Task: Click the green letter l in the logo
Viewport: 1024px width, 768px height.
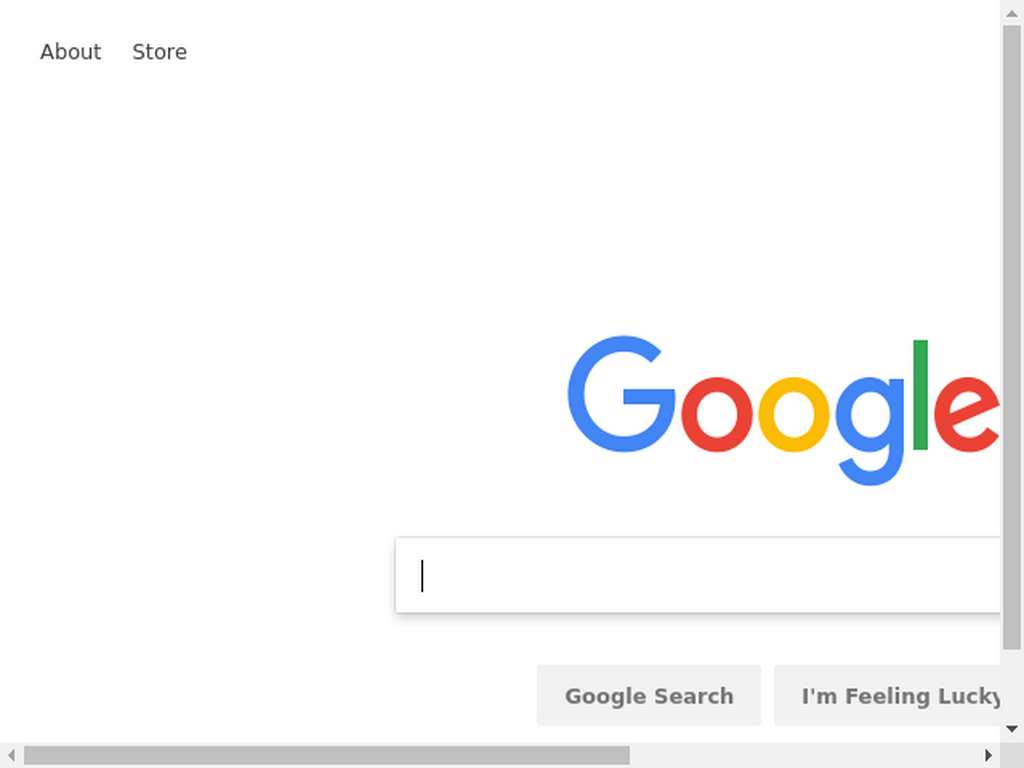Action: coord(920,394)
